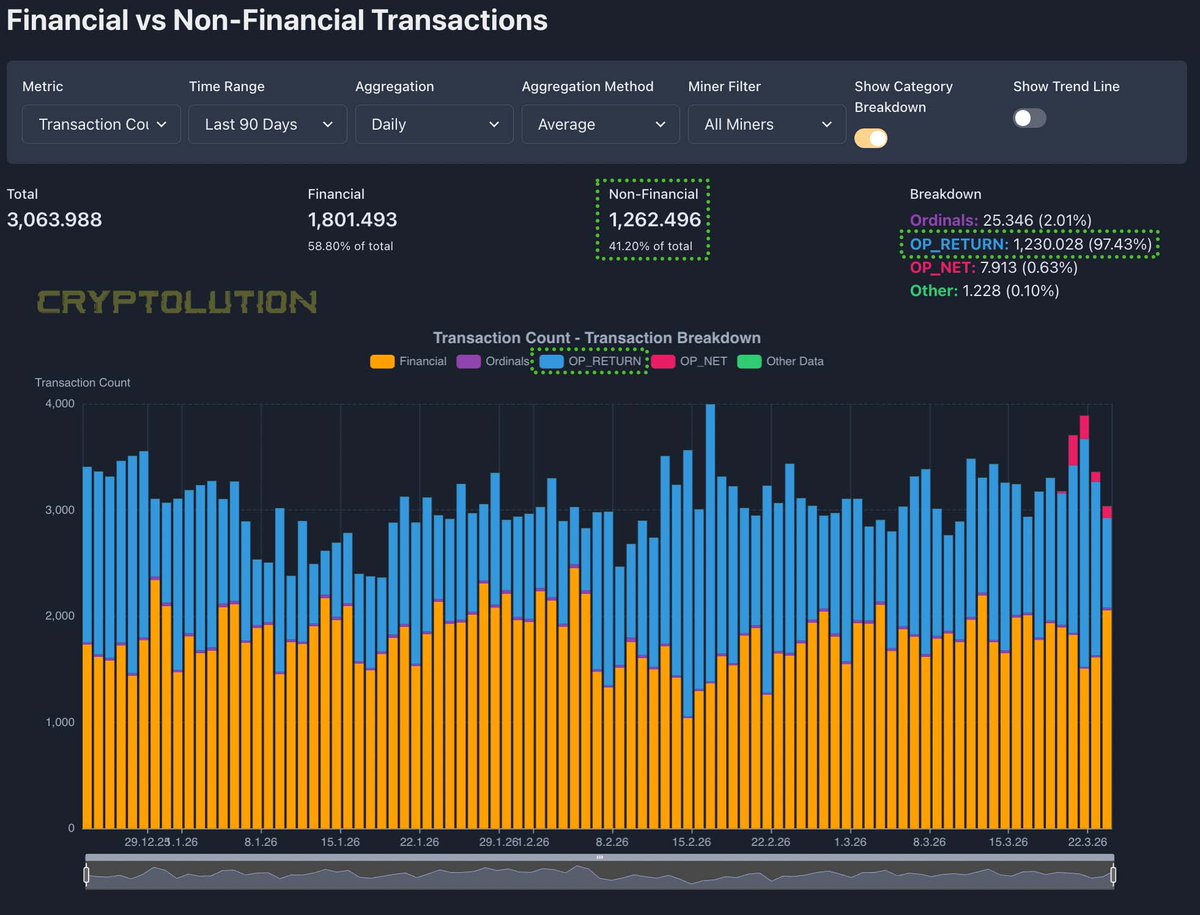This screenshot has height=915, width=1200.
Task: Click the Non-Financial value 1,262.496
Action: coord(655,220)
